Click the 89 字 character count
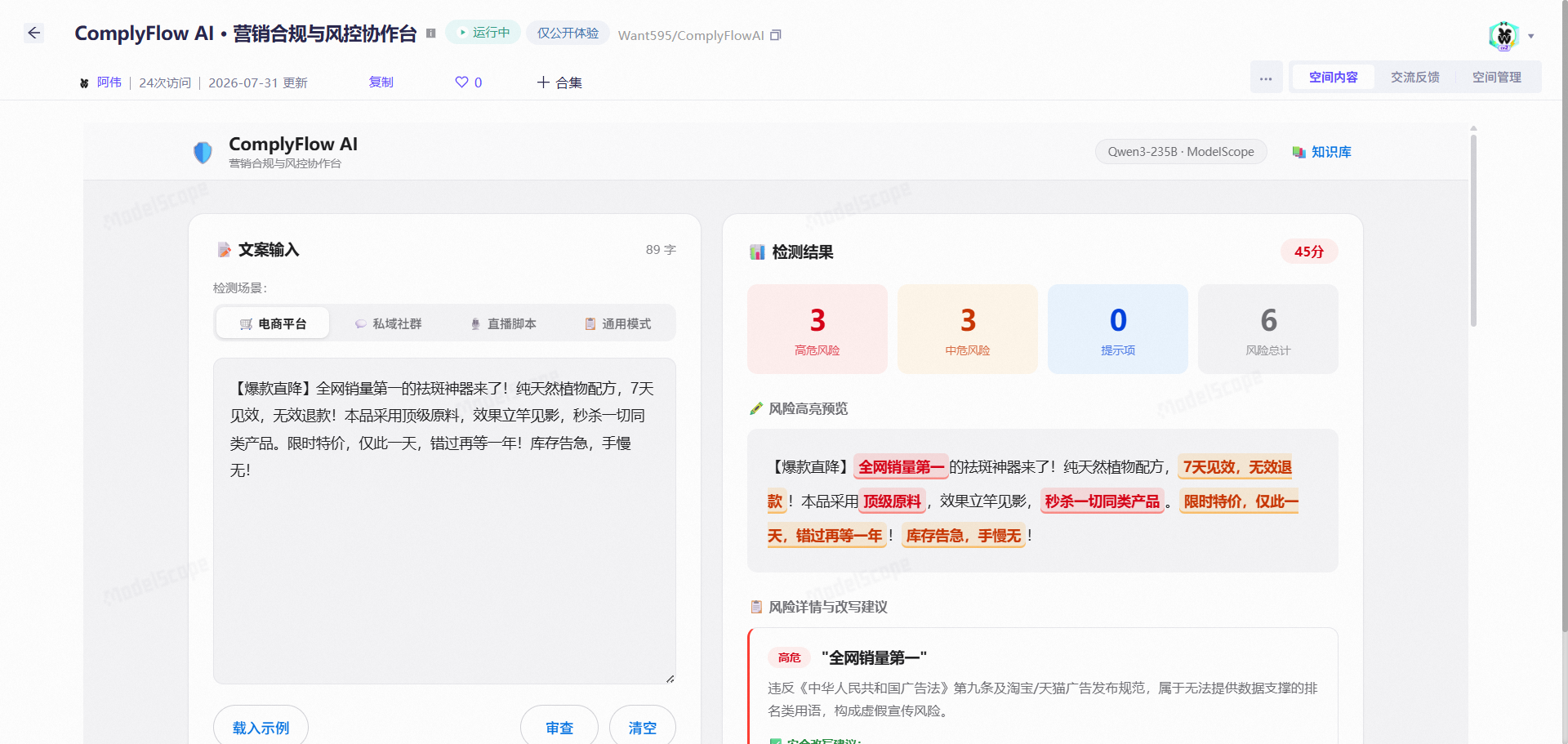1568x744 pixels. [661, 250]
